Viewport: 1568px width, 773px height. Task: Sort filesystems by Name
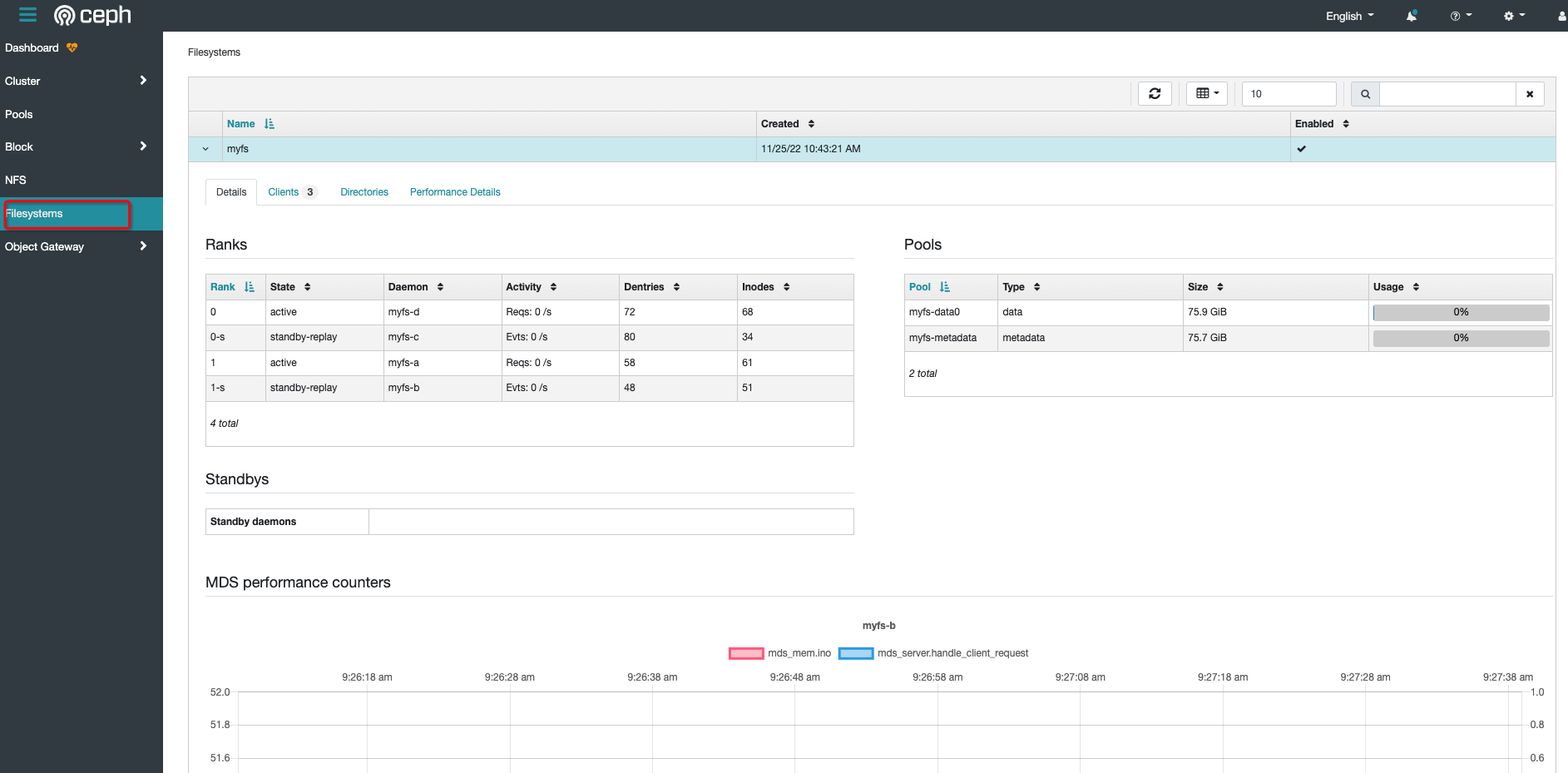tap(250, 124)
